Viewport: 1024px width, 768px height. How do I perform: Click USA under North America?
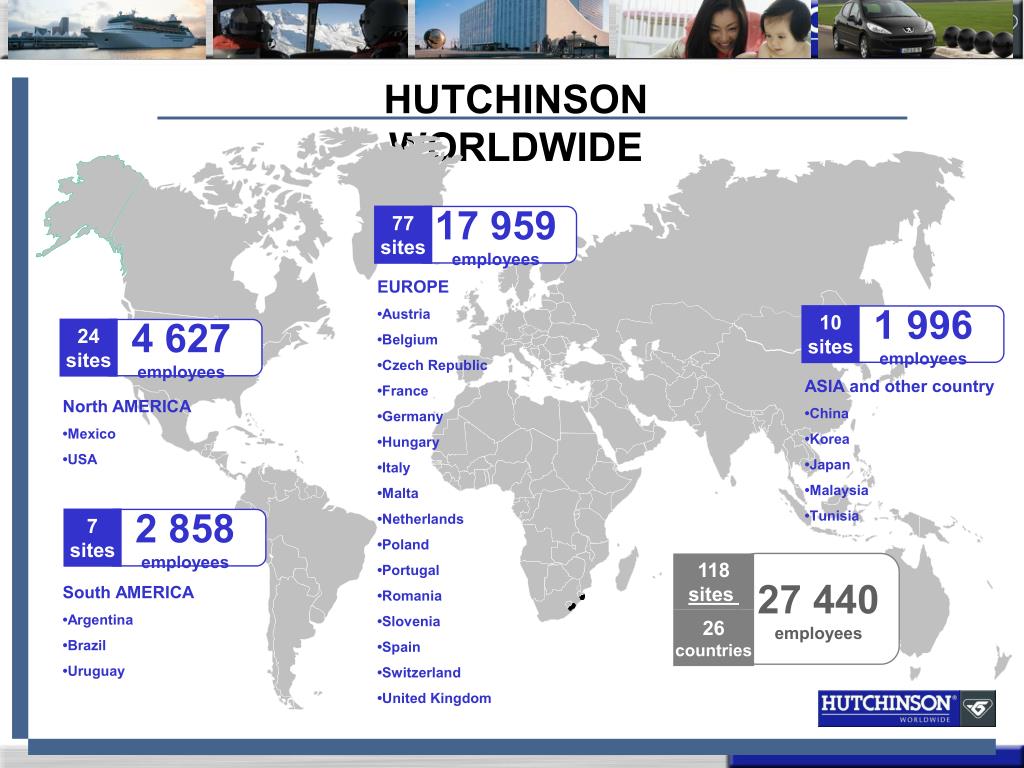pos(80,460)
